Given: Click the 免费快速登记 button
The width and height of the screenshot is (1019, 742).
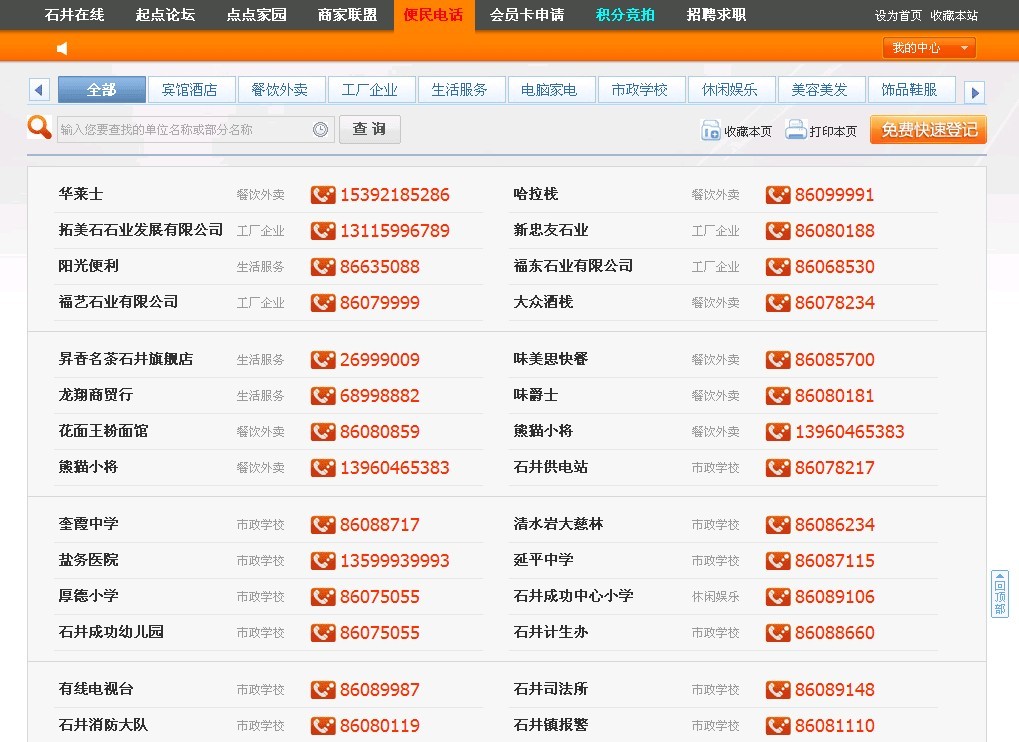Looking at the screenshot, I should pos(928,130).
